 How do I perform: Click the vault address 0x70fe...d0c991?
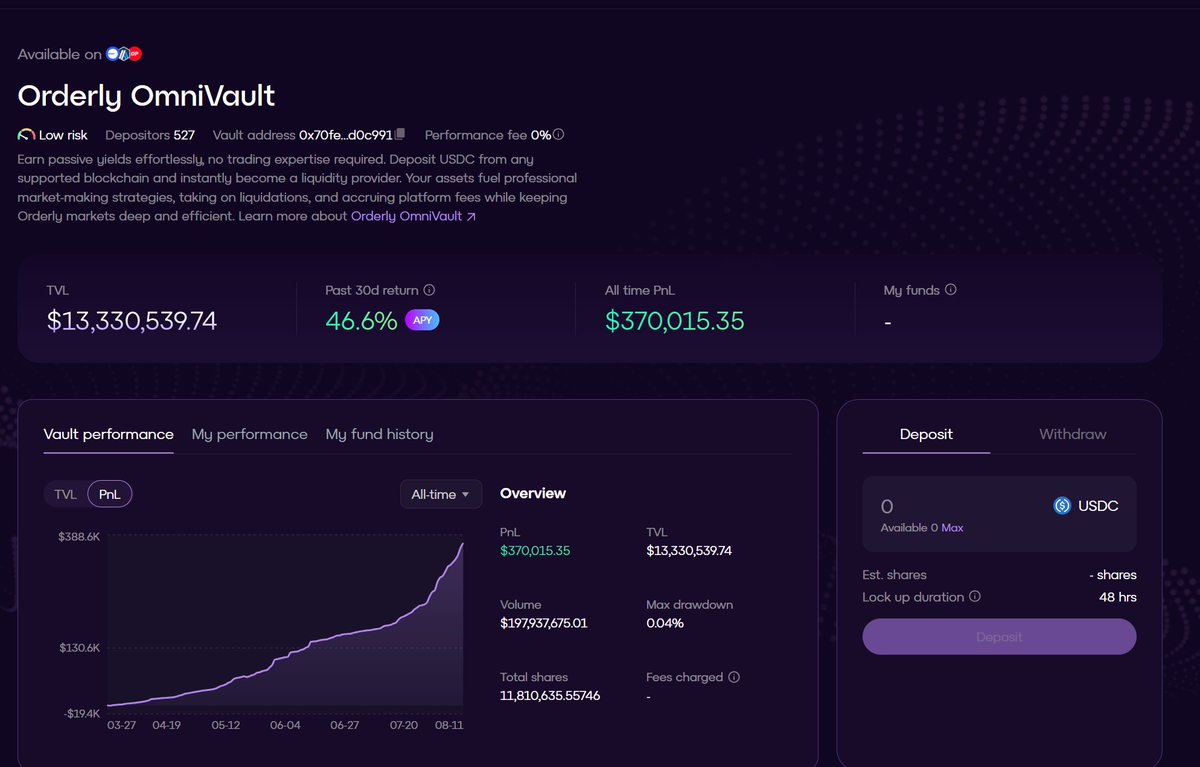(345, 135)
